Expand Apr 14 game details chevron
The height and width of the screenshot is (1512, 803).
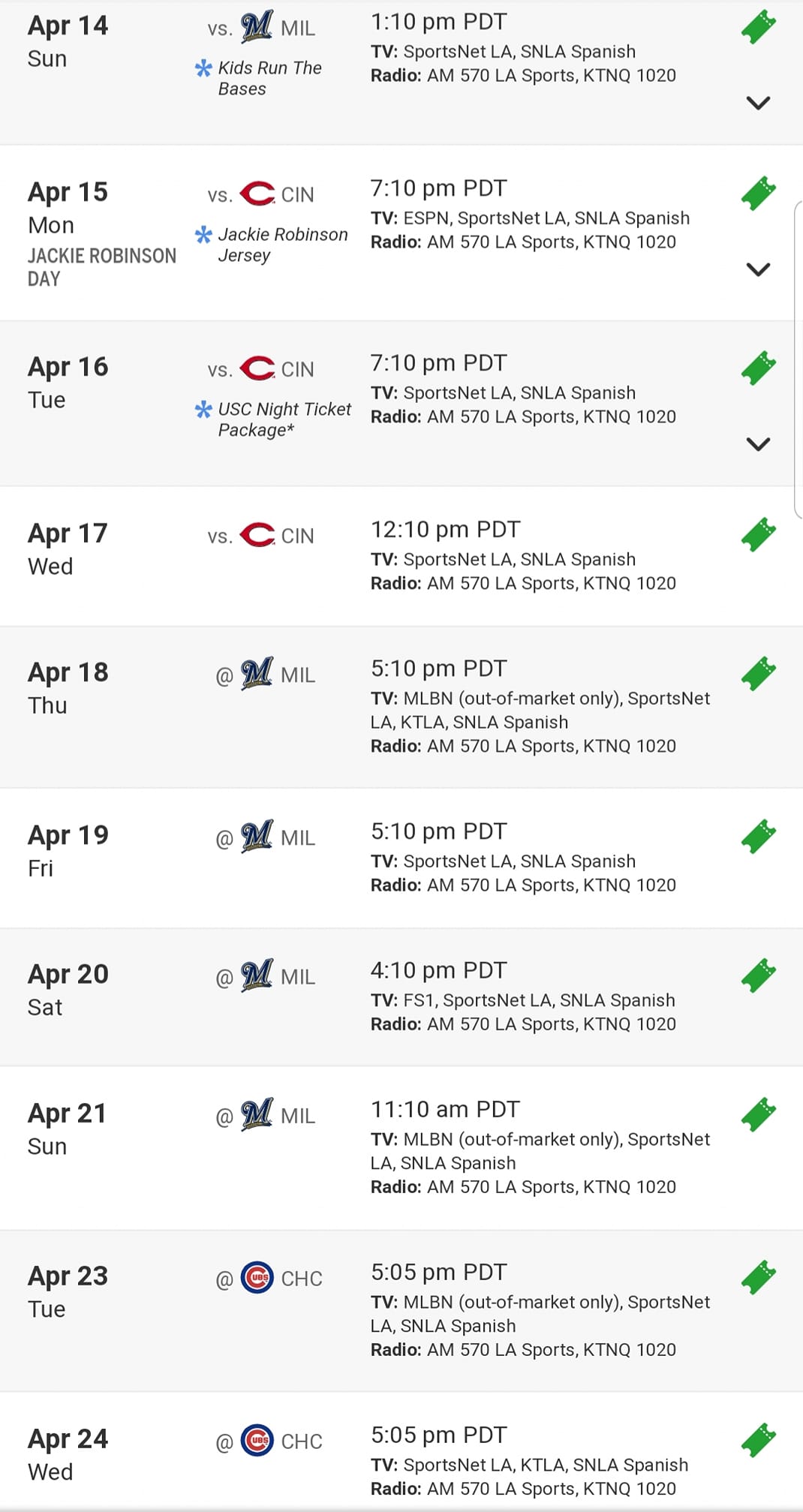coord(758,103)
